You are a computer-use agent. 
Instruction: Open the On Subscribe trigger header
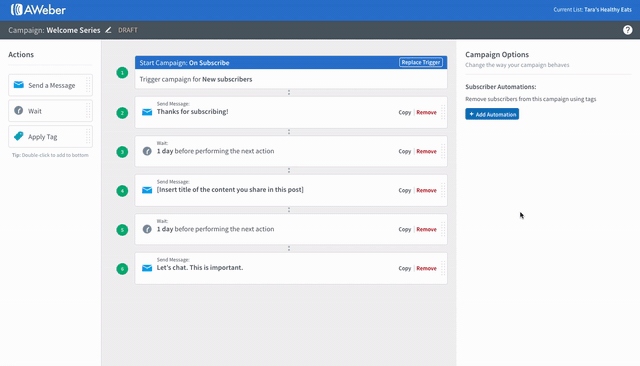coord(291,62)
